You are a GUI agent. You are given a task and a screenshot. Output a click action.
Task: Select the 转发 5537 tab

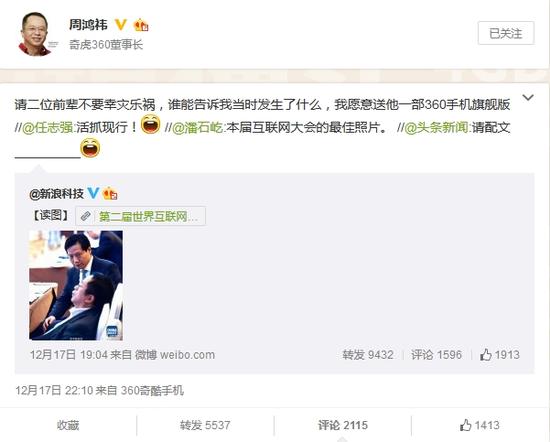pyautogui.click(x=205, y=425)
